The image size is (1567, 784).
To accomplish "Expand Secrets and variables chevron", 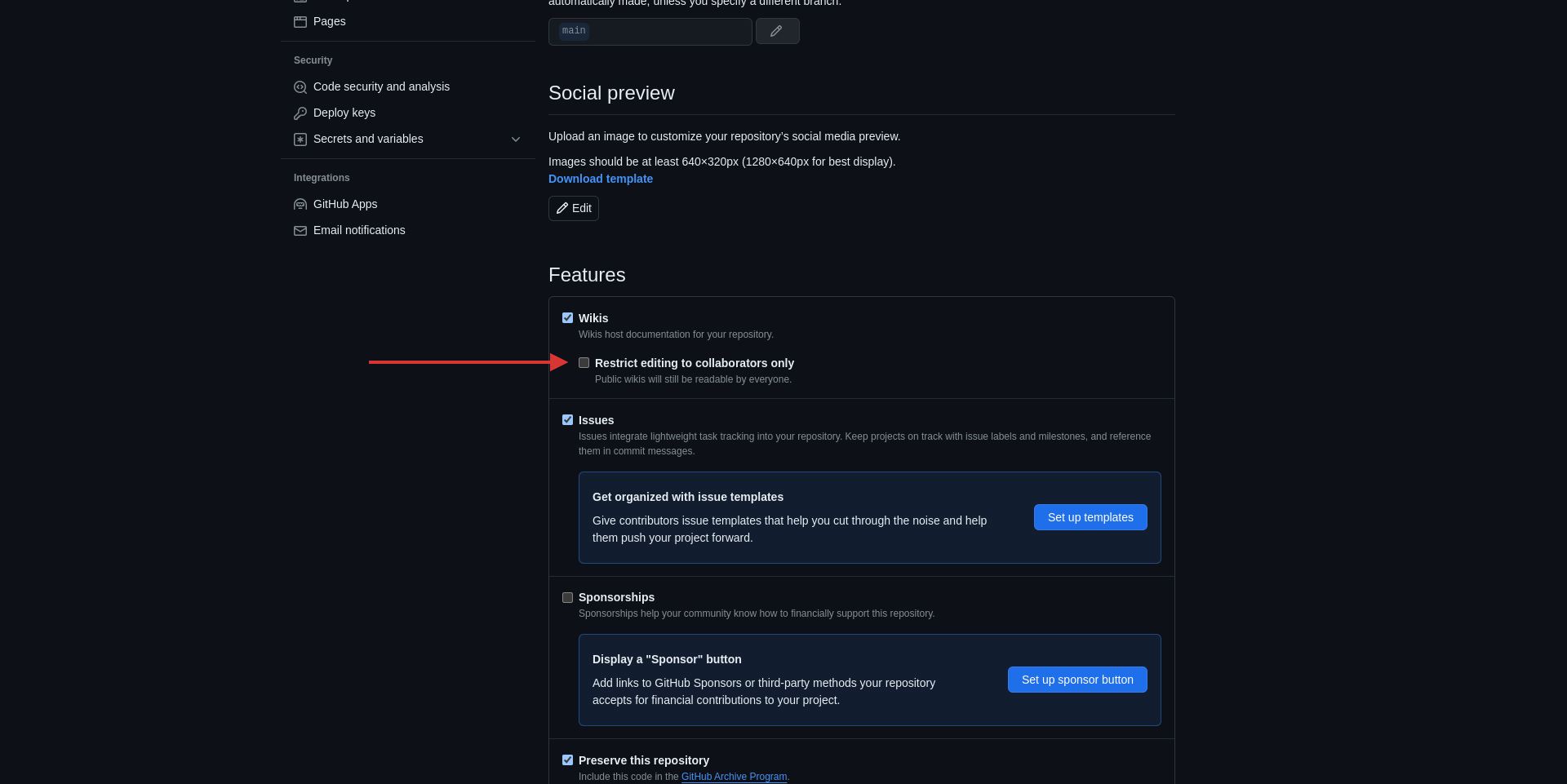I will 516,140.
